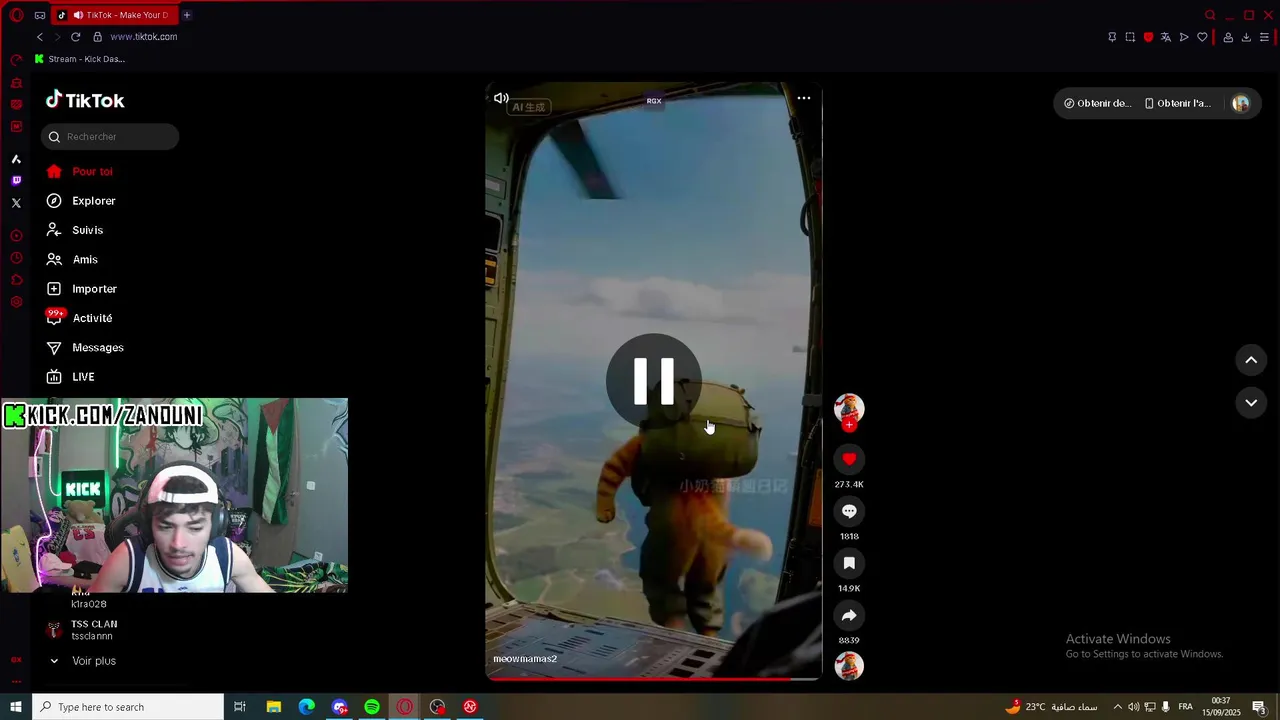Open browser account profile icon
Screen dimensions: 1280x720
tap(1228, 37)
